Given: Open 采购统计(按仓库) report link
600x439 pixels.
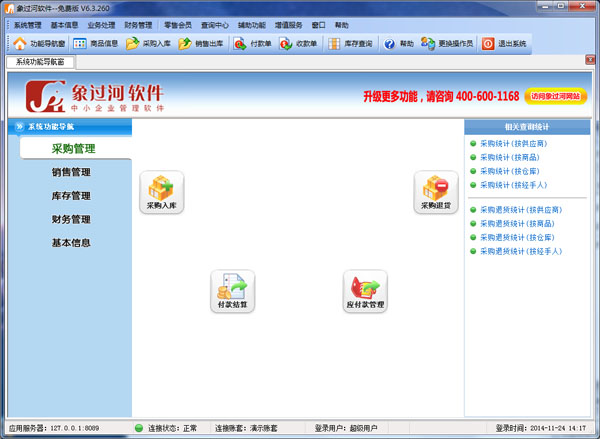Looking at the screenshot, I should tap(510, 171).
